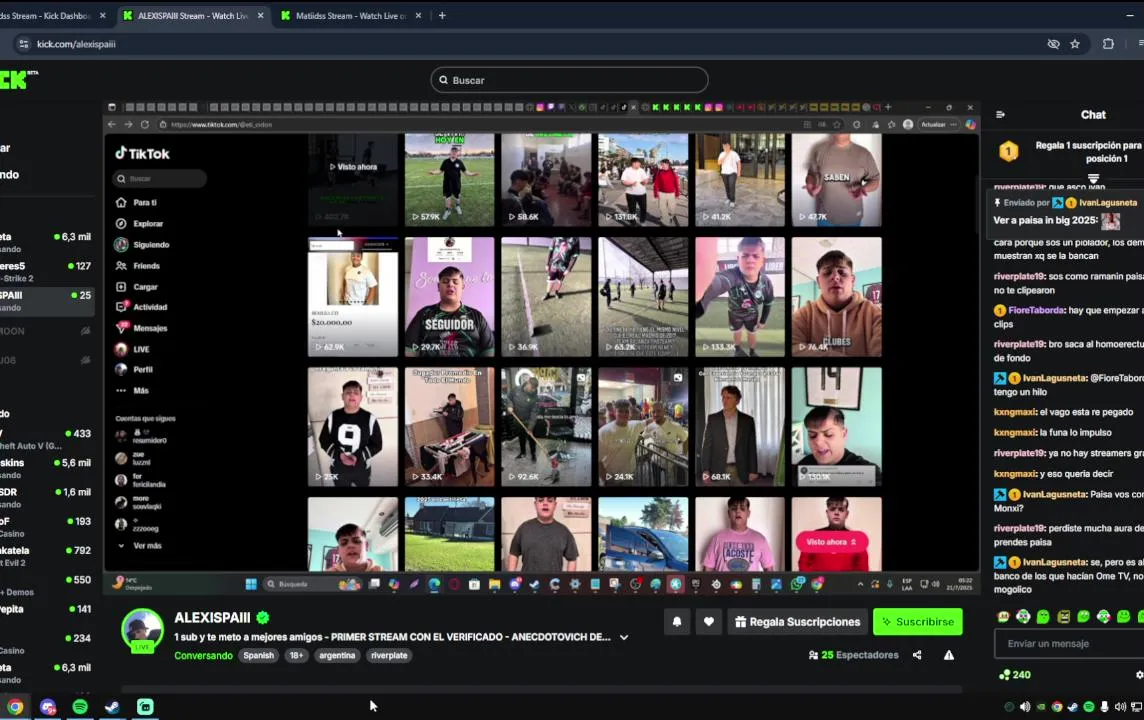Expand the stream title with the chevron
The width and height of the screenshot is (1144, 720).
(624, 637)
